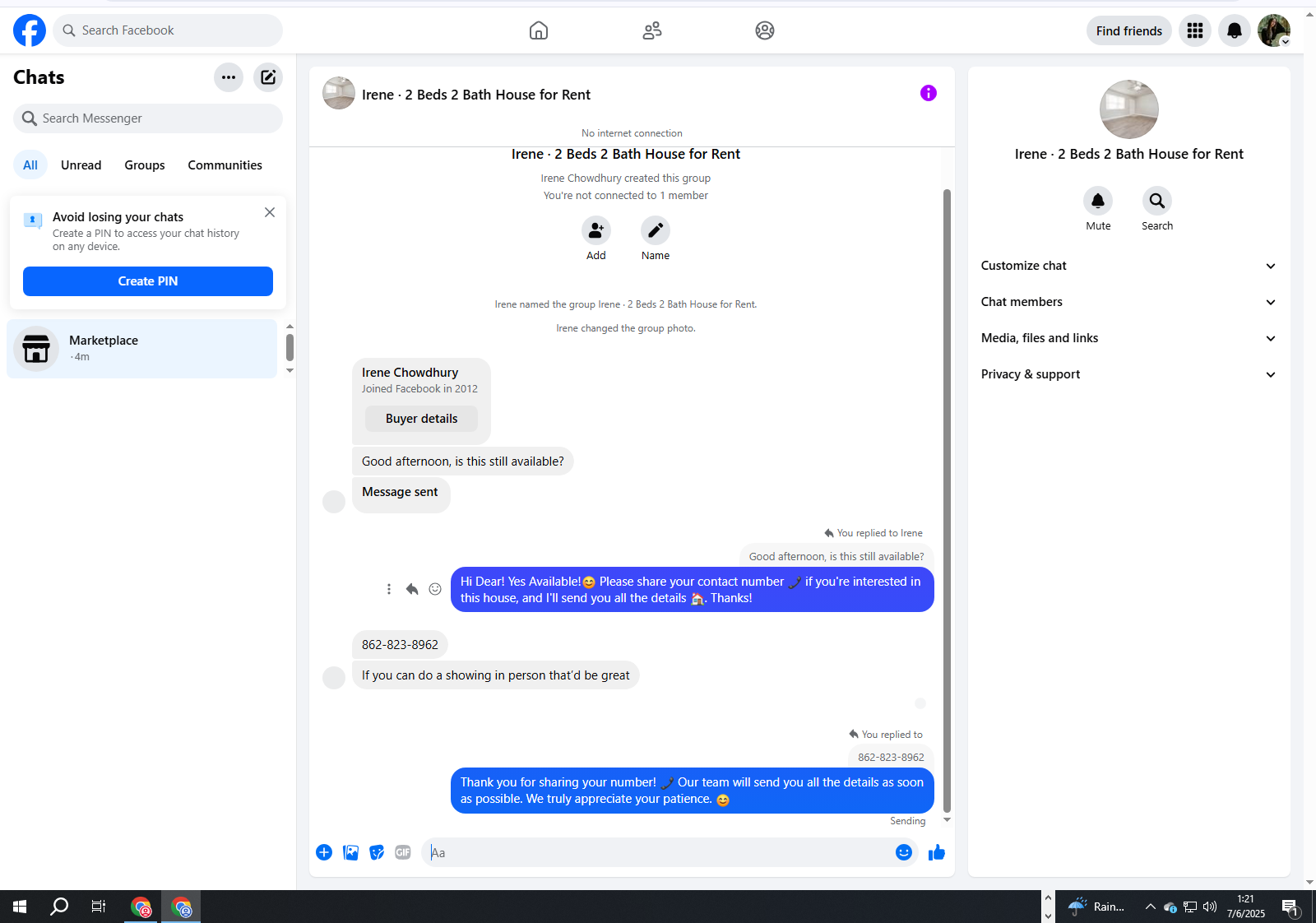1316x923 pixels.
Task: Mute the conversation with the bell icon
Action: click(x=1098, y=201)
